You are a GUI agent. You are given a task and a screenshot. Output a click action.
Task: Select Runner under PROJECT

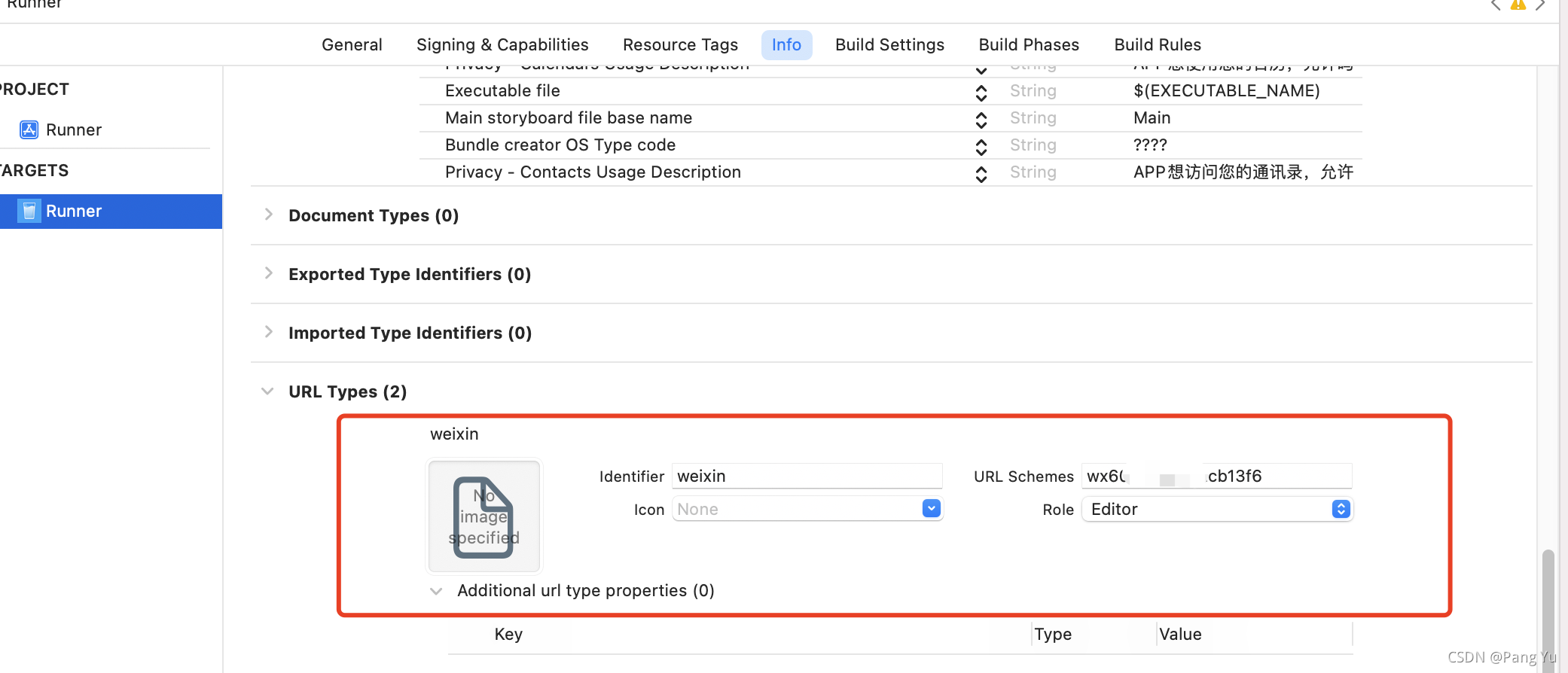click(x=73, y=129)
